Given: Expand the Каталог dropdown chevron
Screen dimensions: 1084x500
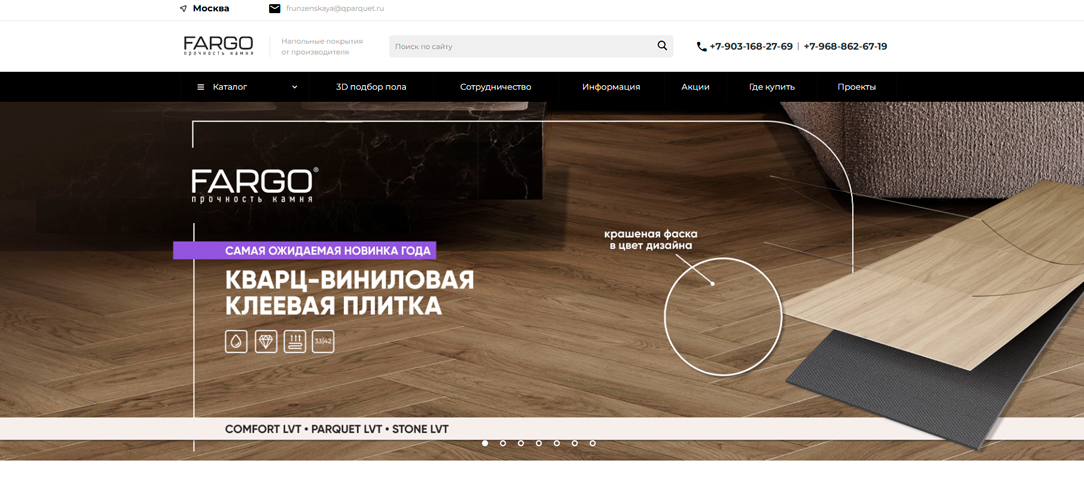Looking at the screenshot, I should pyautogui.click(x=295, y=87).
